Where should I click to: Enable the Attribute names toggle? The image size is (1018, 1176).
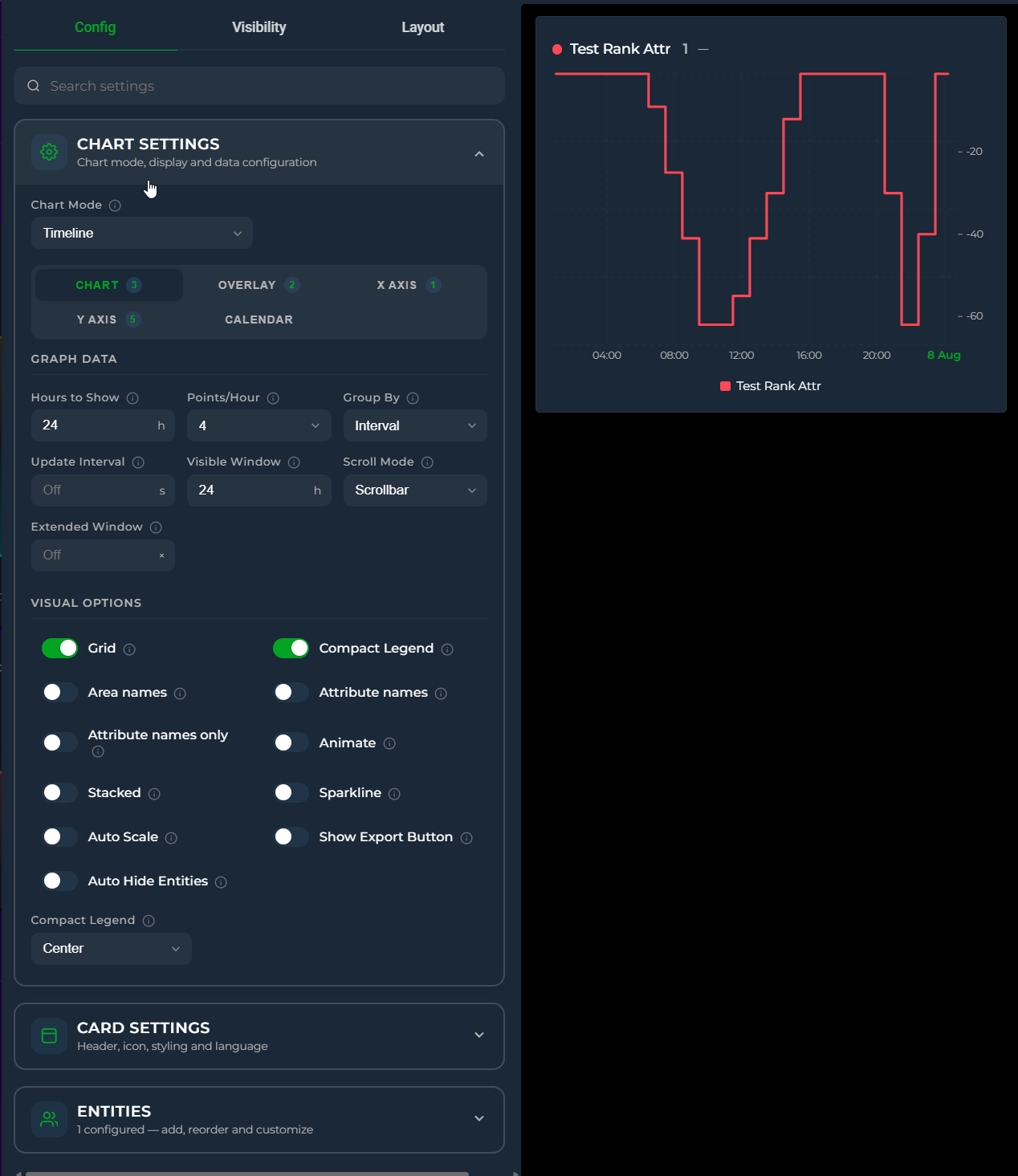click(x=291, y=692)
